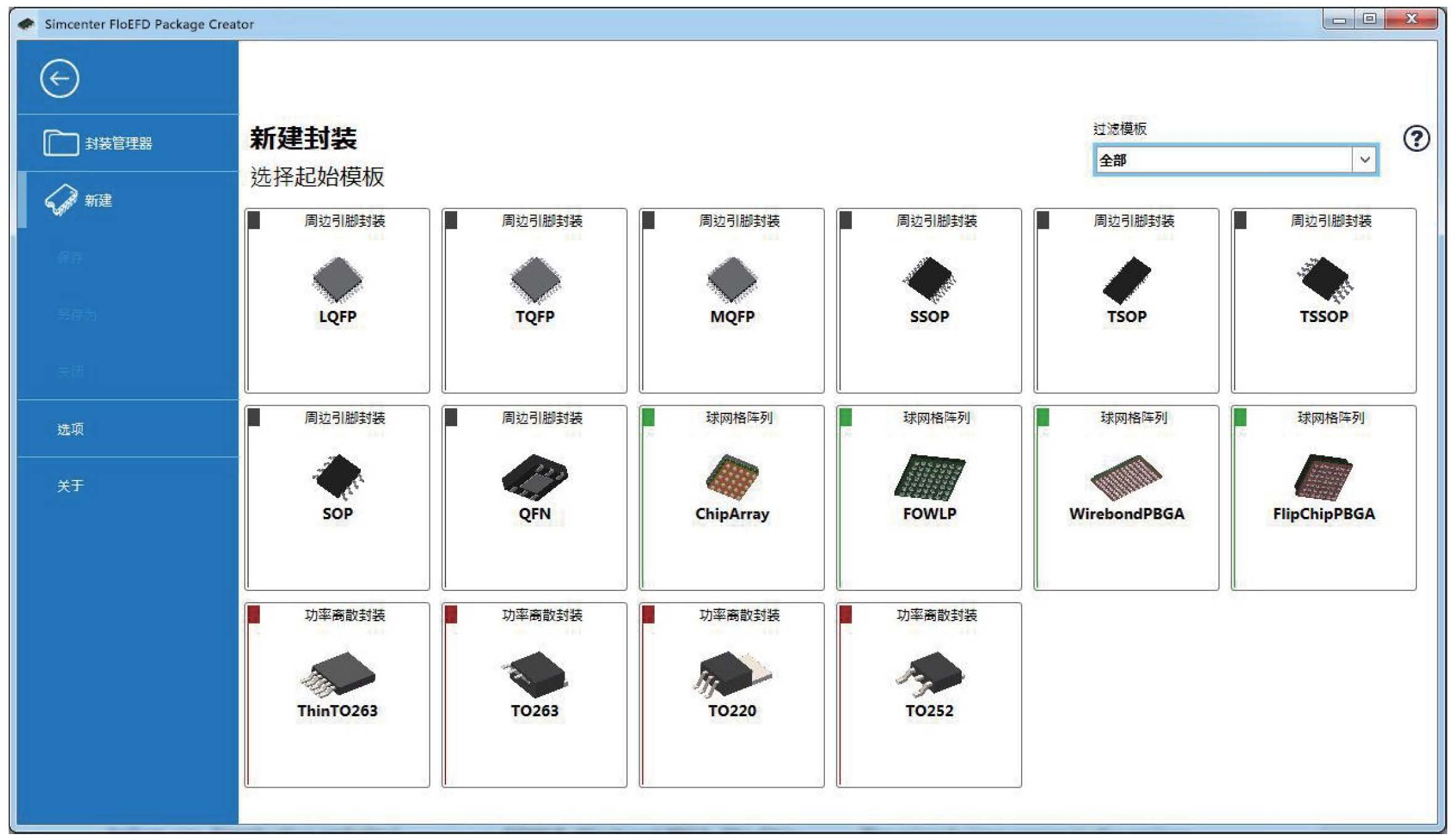Click the red category marker on ThinTO263 card
1456x839 pixels.
tap(254, 614)
